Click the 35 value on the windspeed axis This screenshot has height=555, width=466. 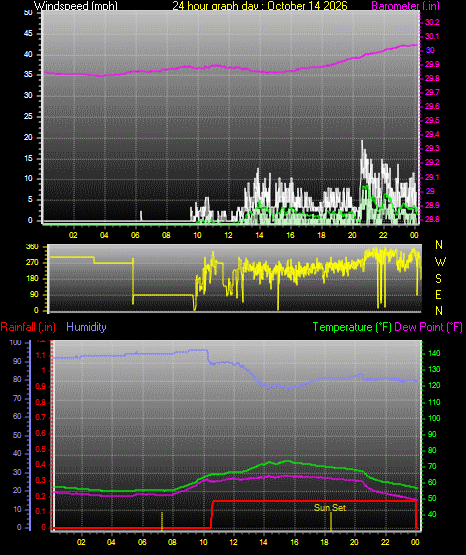coord(28,75)
